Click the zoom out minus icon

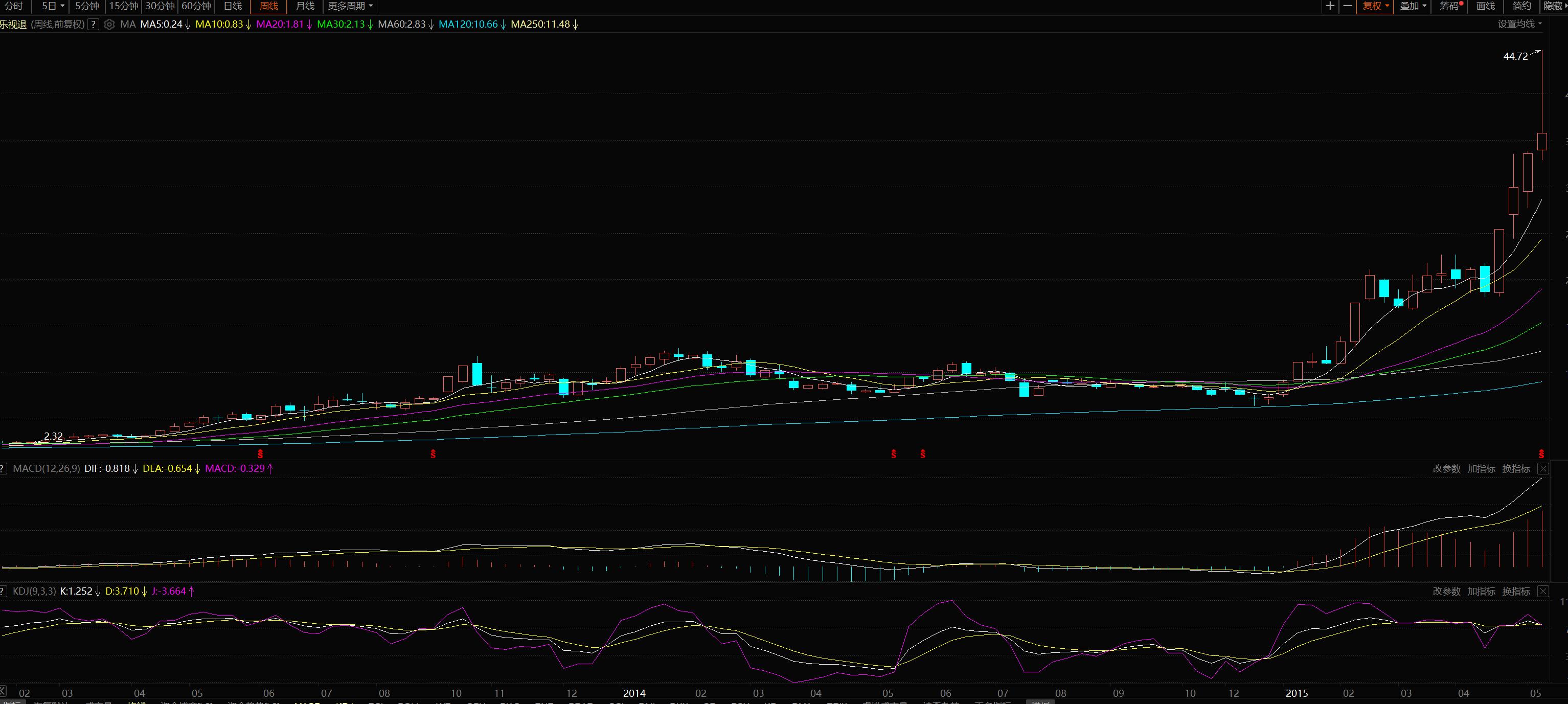click(1348, 6)
